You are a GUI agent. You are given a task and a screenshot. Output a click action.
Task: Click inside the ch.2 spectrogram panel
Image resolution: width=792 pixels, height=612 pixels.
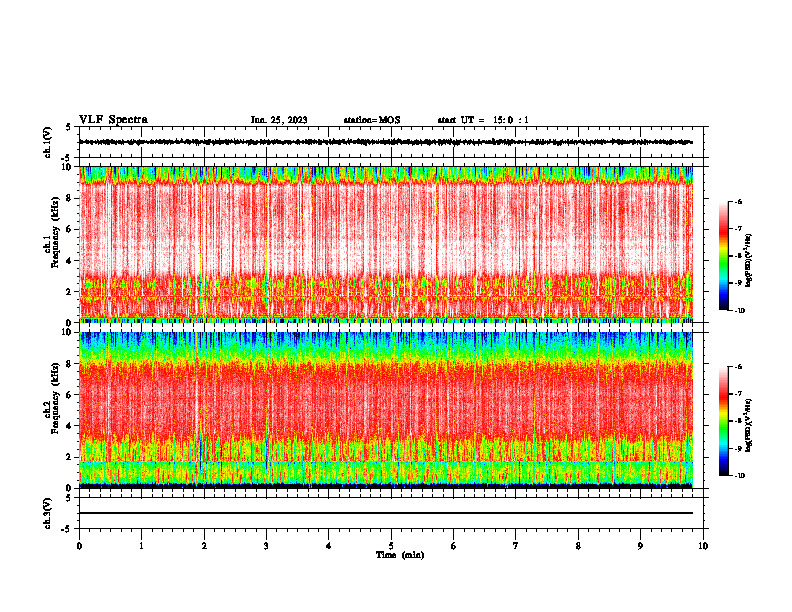coord(386,410)
